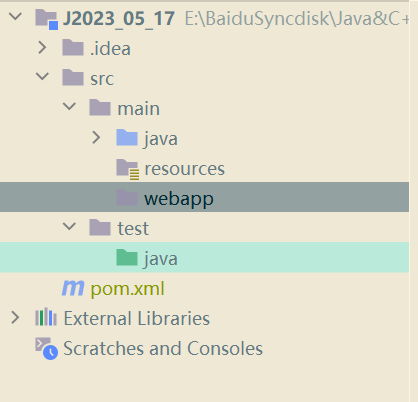418x402 pixels.
Task: Click the resources folder icon
Action: [127, 169]
